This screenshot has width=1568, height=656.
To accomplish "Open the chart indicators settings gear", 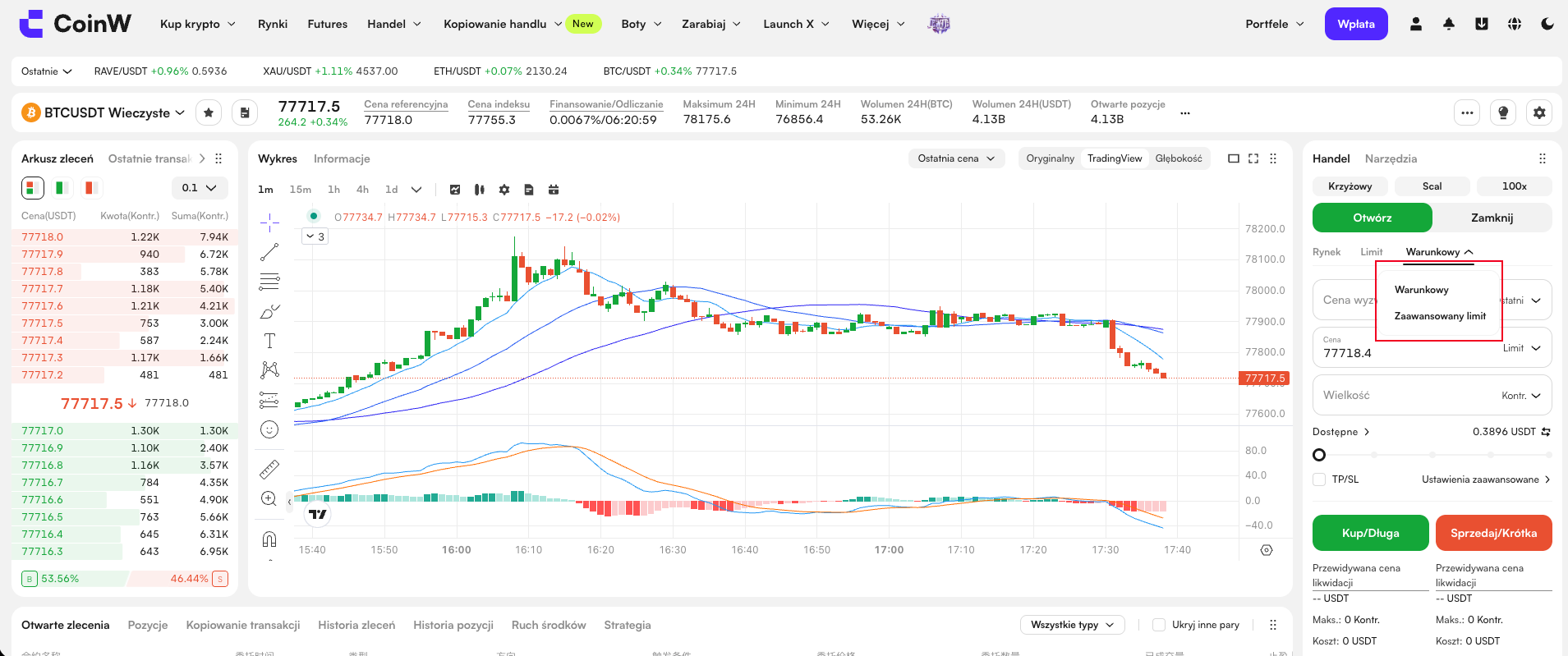I will (x=504, y=190).
